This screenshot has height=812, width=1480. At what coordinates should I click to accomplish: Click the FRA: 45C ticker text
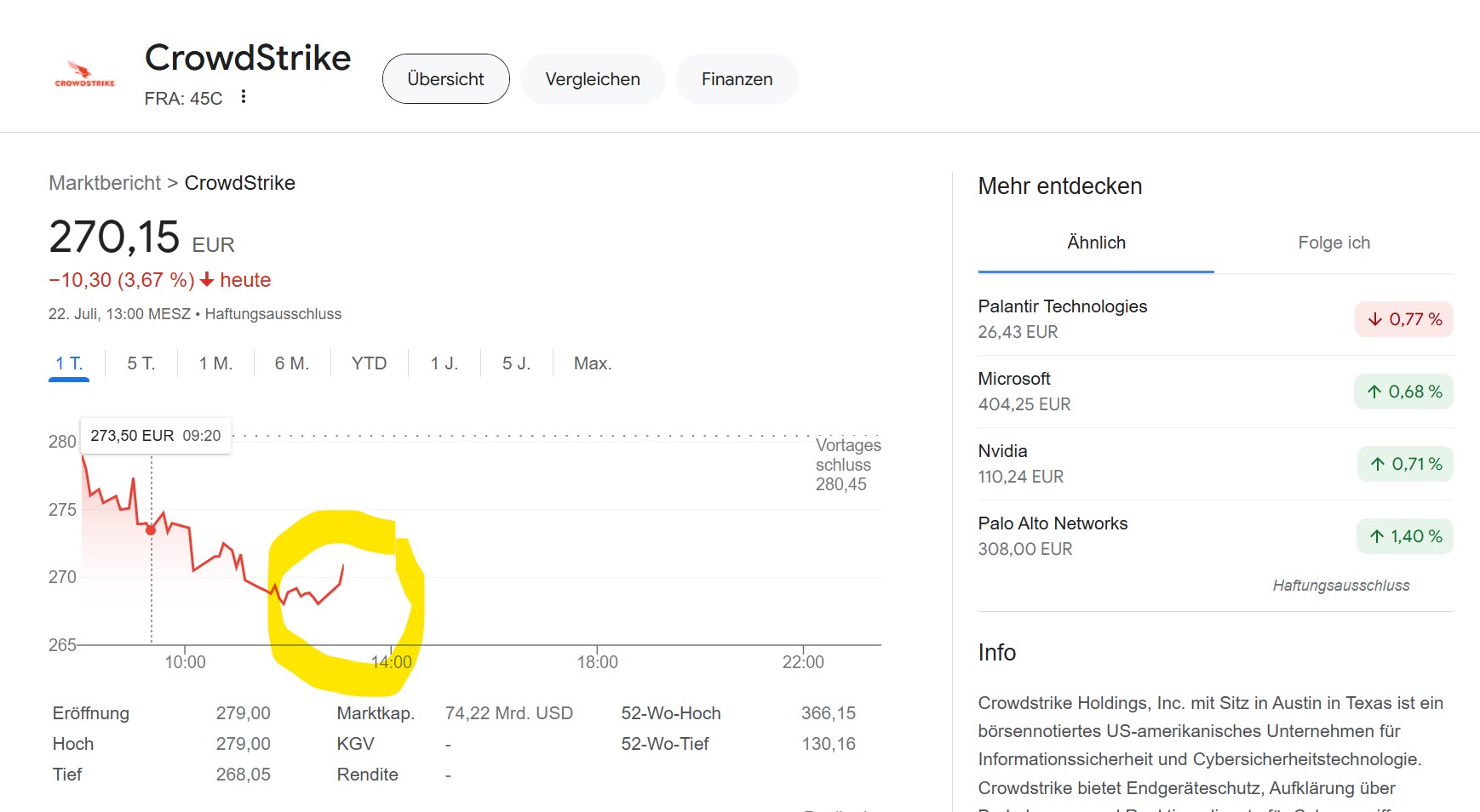click(x=183, y=99)
